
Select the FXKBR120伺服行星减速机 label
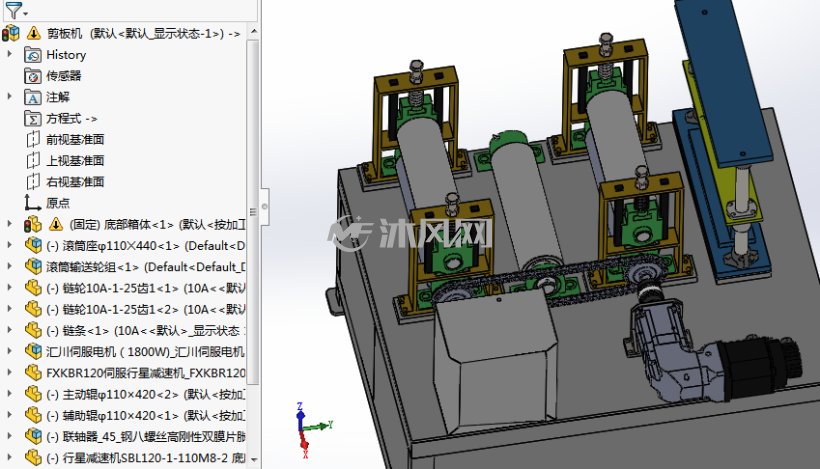[146, 373]
